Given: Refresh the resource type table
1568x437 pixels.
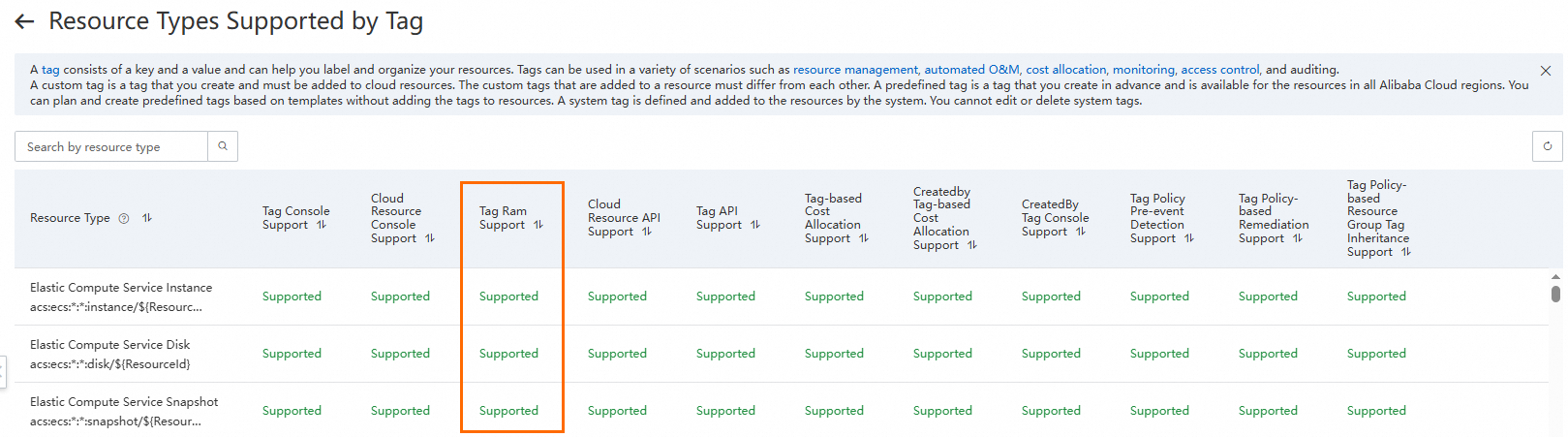Looking at the screenshot, I should point(1548,146).
